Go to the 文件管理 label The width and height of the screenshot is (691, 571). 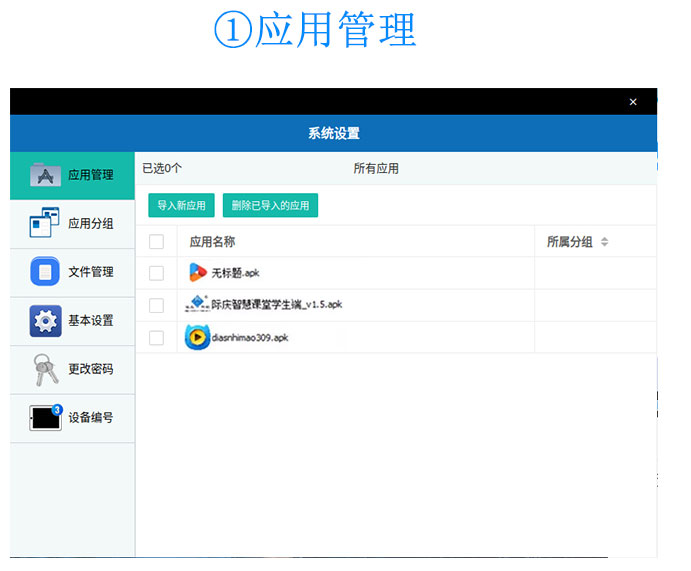91,272
